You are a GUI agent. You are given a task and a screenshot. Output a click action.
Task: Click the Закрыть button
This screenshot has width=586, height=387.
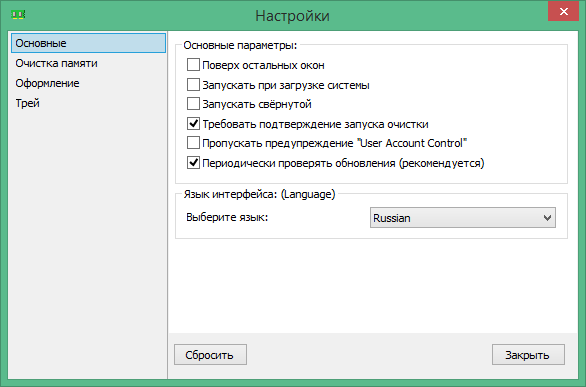(528, 355)
